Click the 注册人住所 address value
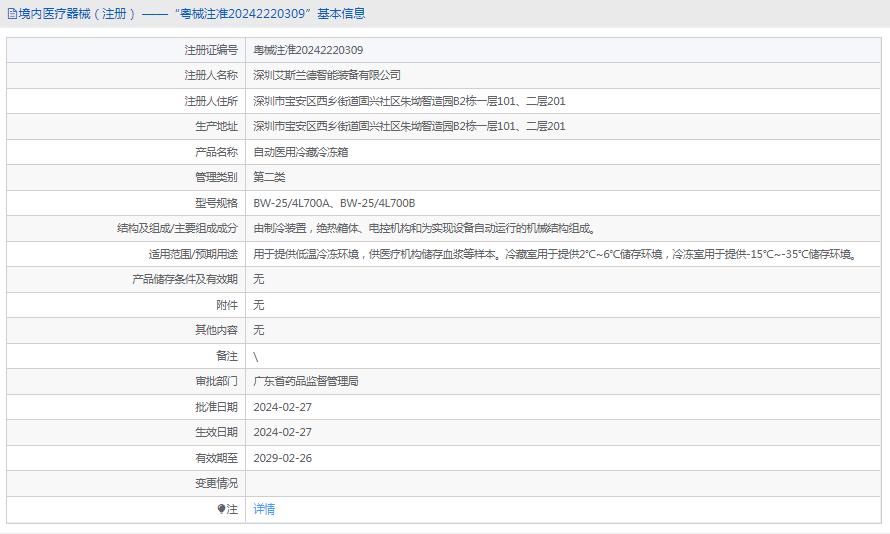The height and width of the screenshot is (534, 890). coord(409,102)
